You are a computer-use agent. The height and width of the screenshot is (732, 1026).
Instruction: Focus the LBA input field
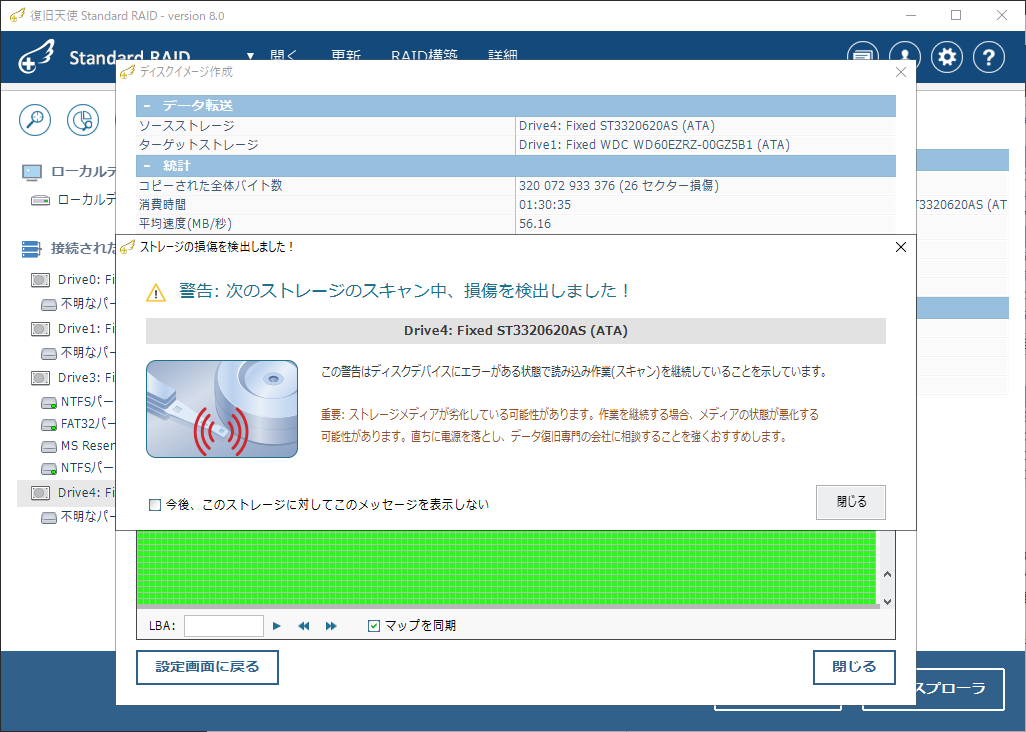point(224,626)
